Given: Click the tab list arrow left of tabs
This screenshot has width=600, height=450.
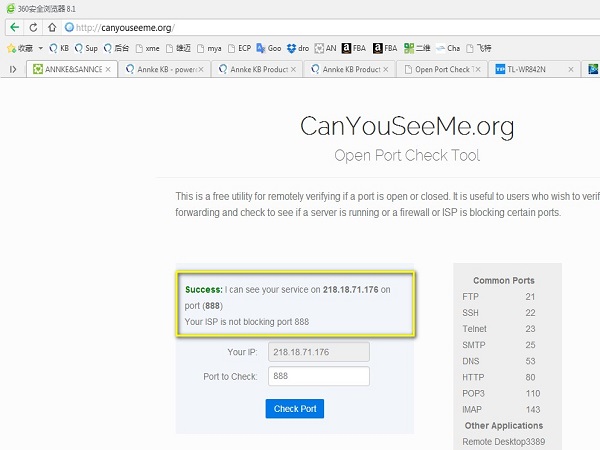Looking at the screenshot, I should coord(13,69).
